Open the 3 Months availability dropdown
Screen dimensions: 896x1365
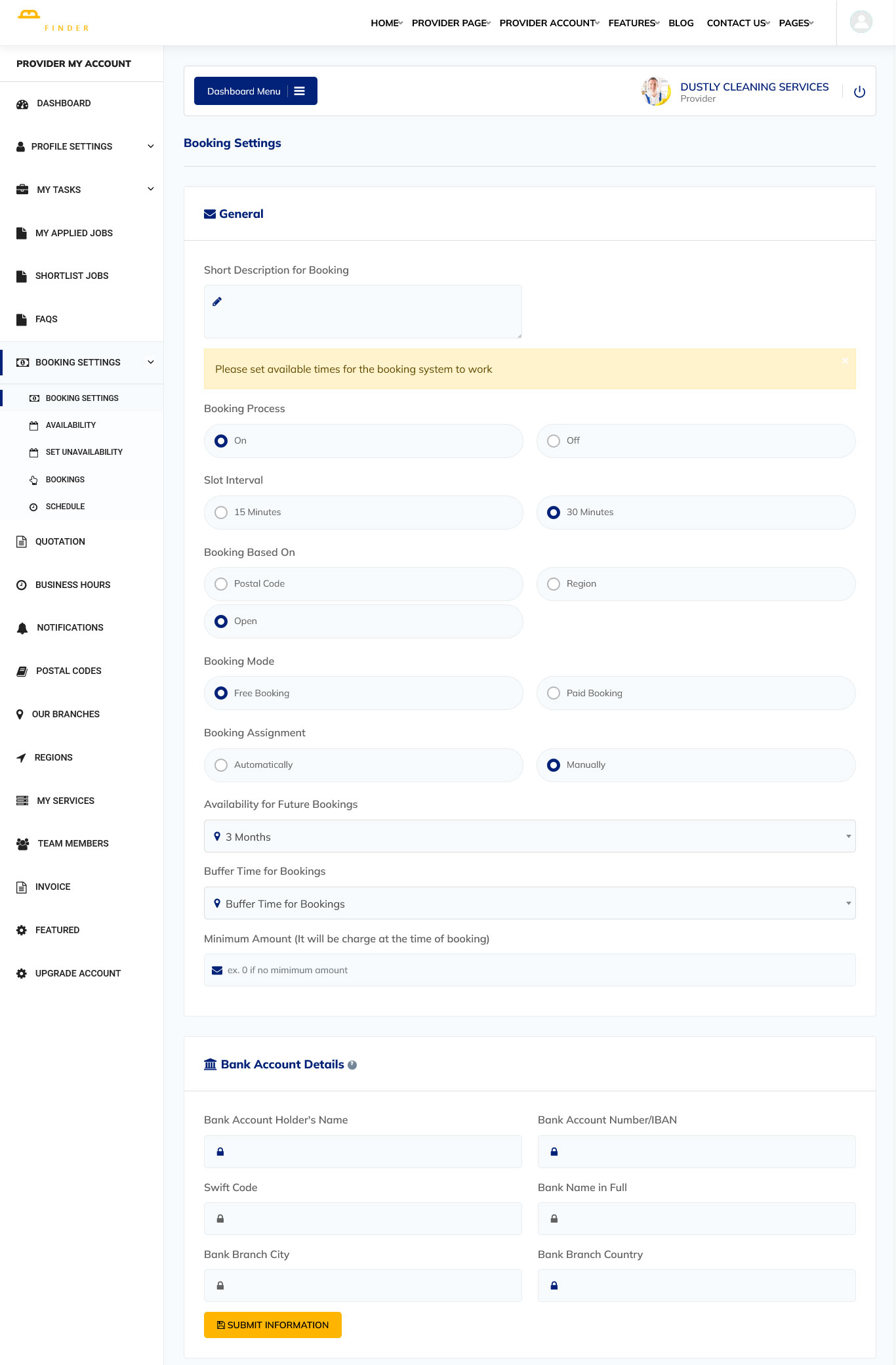click(530, 836)
